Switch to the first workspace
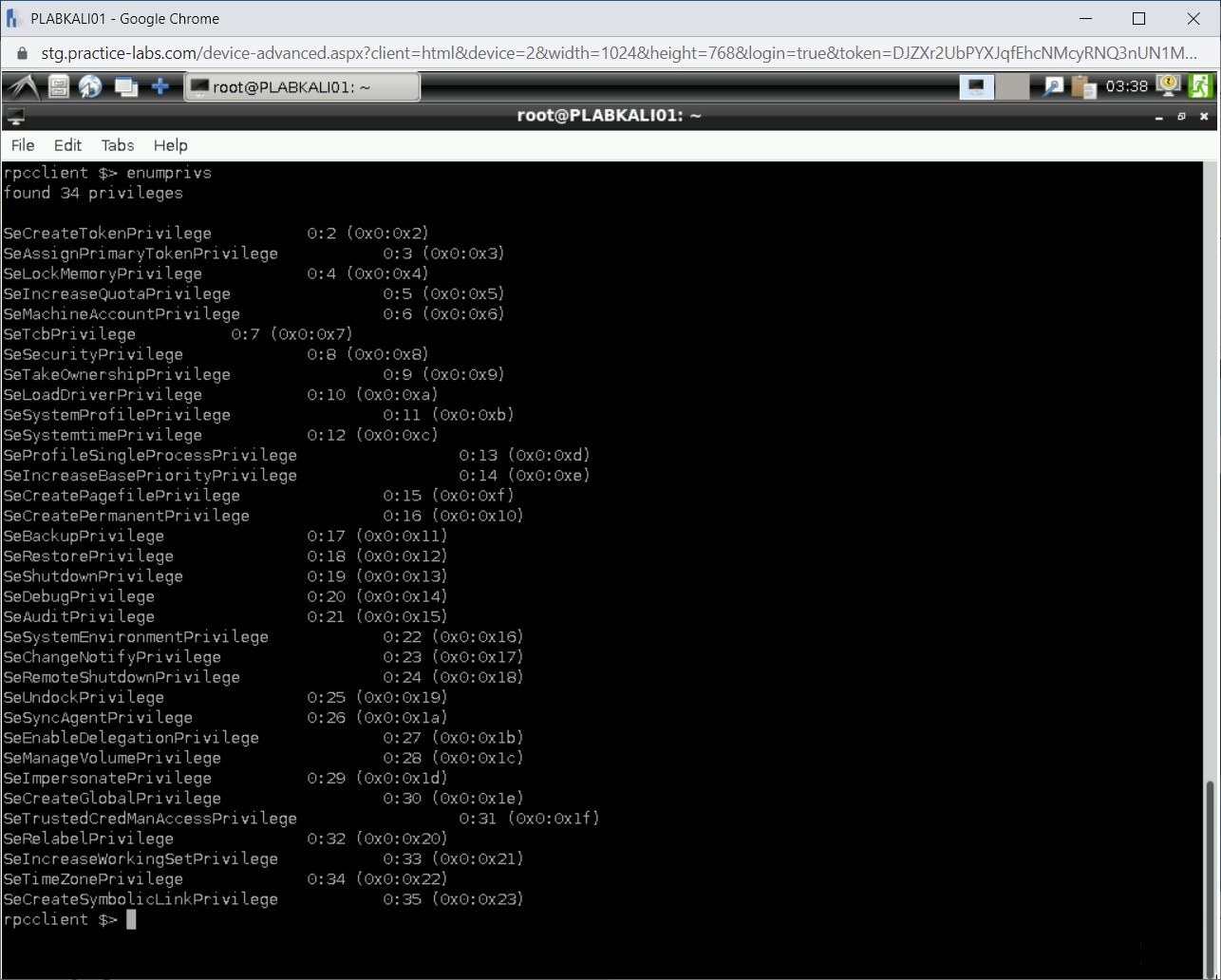The width and height of the screenshot is (1221, 980). [976, 86]
